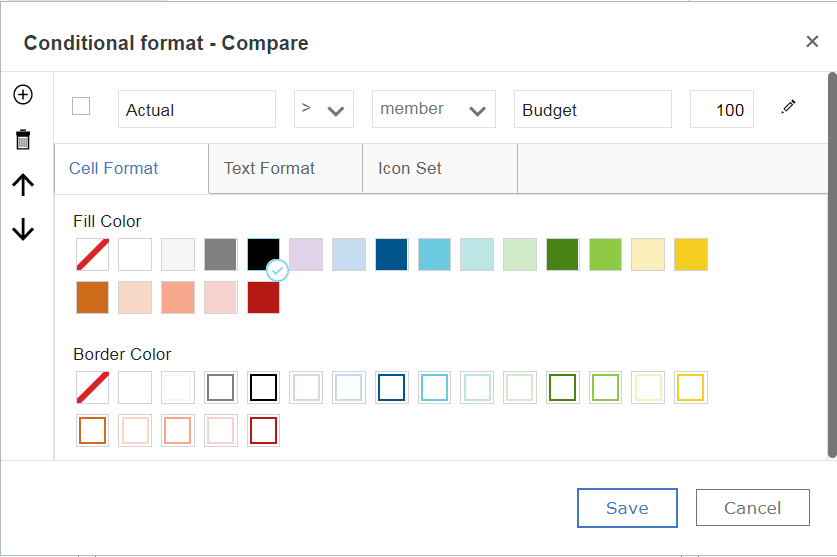Check the rule selection checkbox
Screen dimensions: 837x557
point(81,106)
